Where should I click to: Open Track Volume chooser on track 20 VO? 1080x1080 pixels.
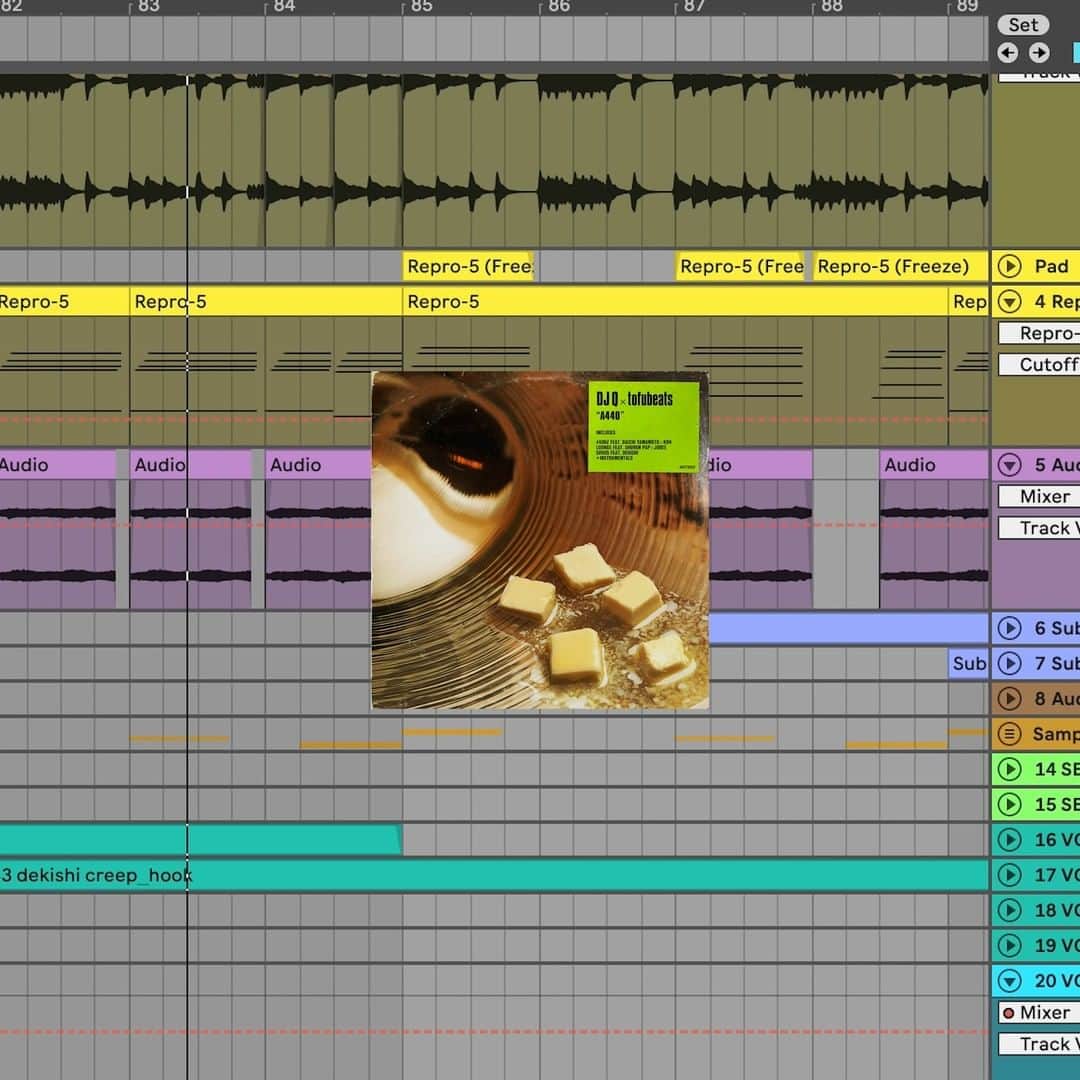[x=1039, y=1044]
